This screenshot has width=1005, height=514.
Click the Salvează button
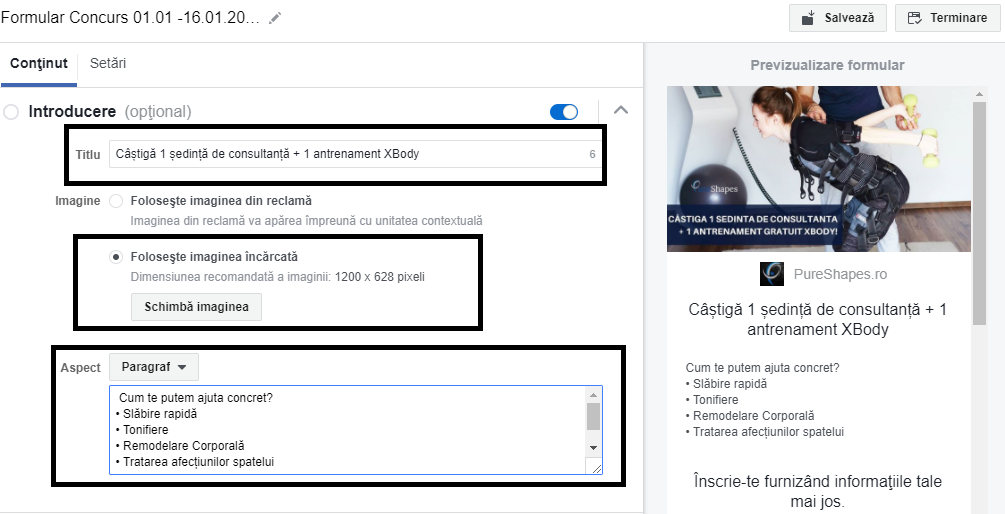click(837, 18)
